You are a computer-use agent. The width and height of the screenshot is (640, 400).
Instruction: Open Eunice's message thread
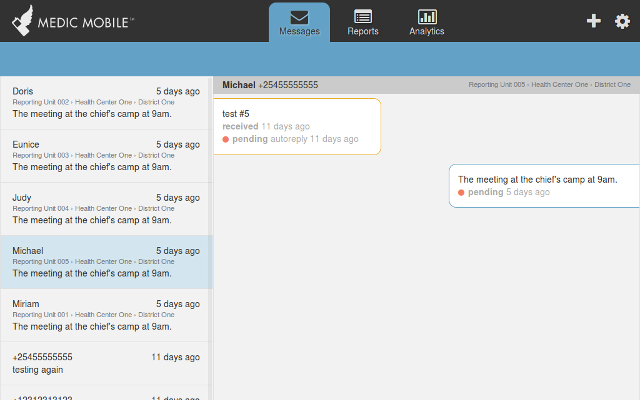point(106,156)
